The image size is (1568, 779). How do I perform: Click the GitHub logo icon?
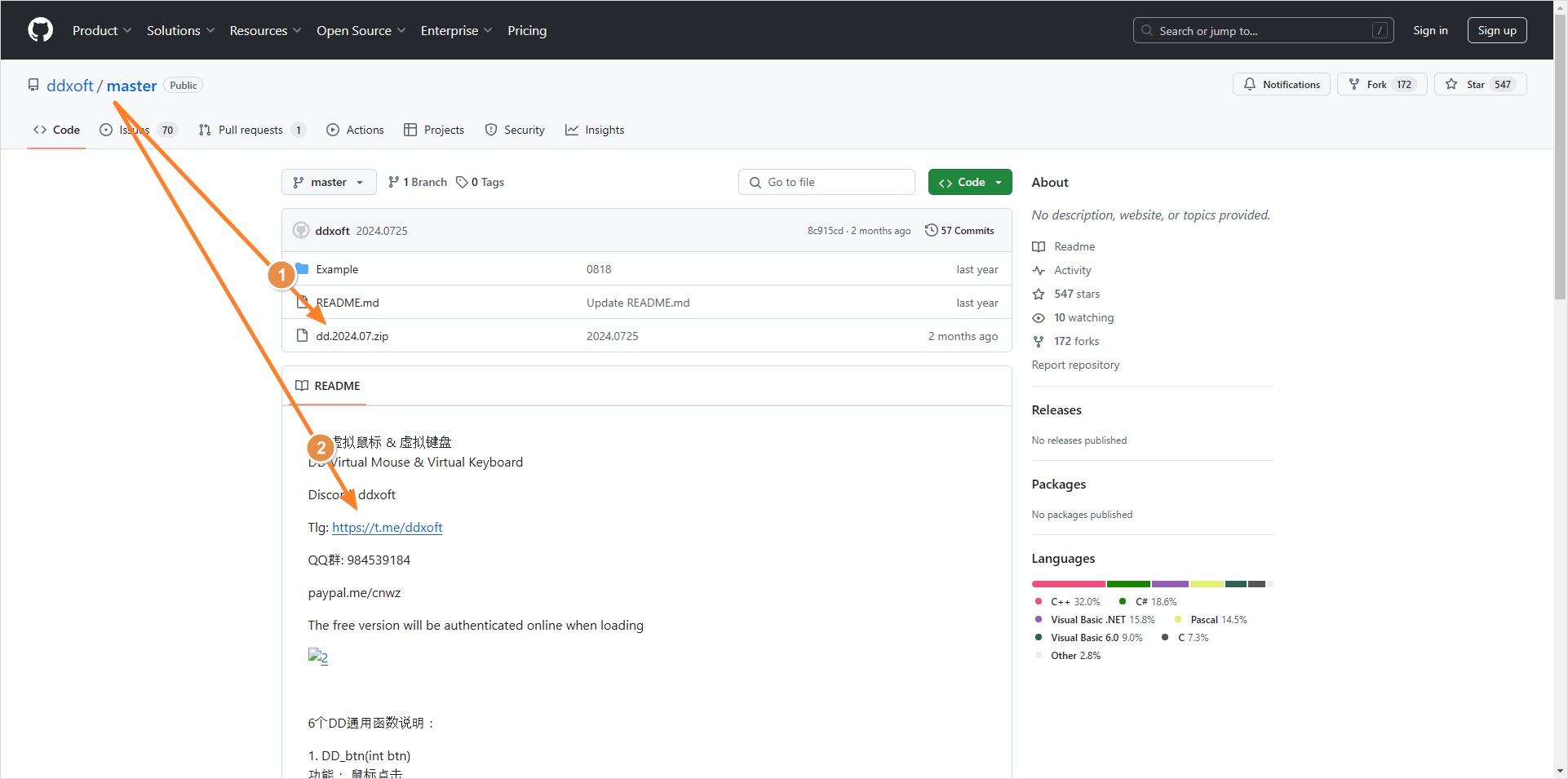40,30
